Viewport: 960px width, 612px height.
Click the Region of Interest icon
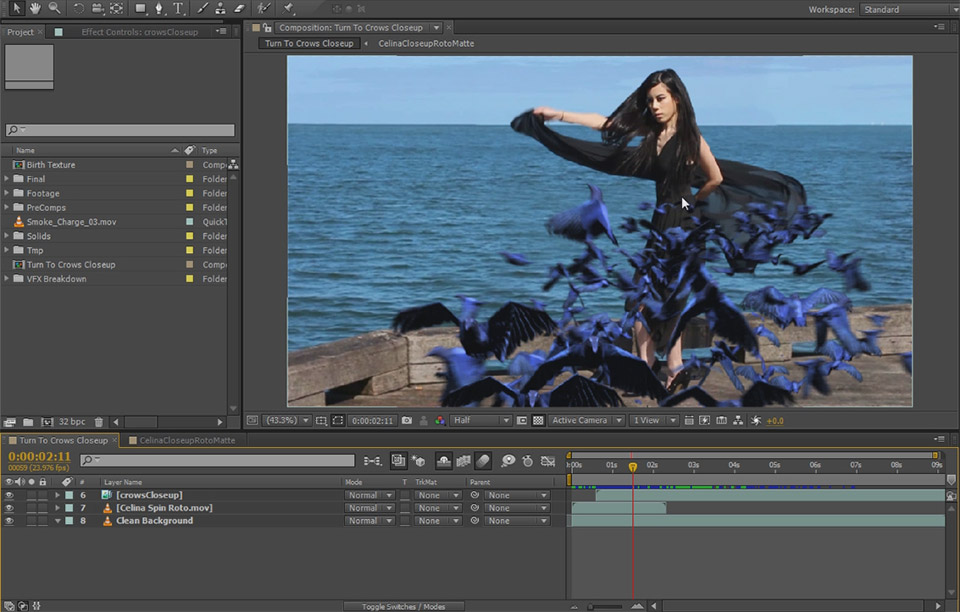[x=337, y=420]
